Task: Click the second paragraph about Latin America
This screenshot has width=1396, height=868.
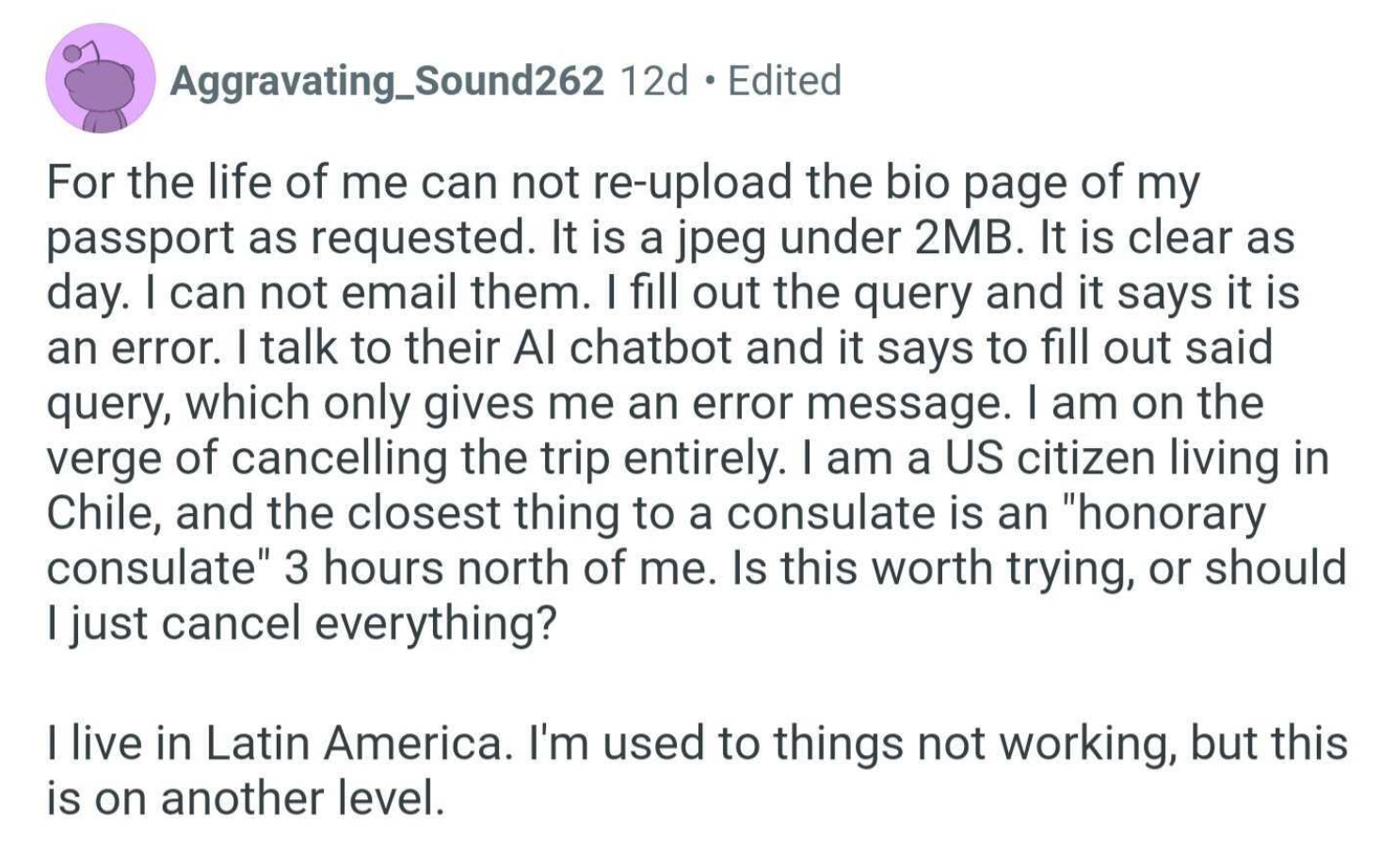Action: pos(697,770)
